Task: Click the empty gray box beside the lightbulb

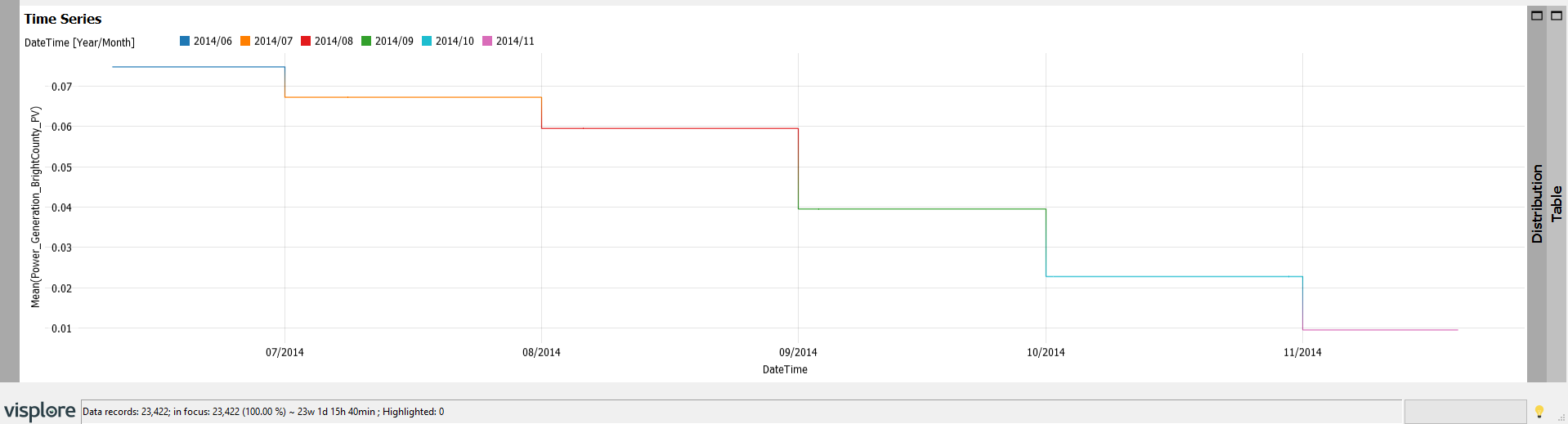Action: [1465, 412]
